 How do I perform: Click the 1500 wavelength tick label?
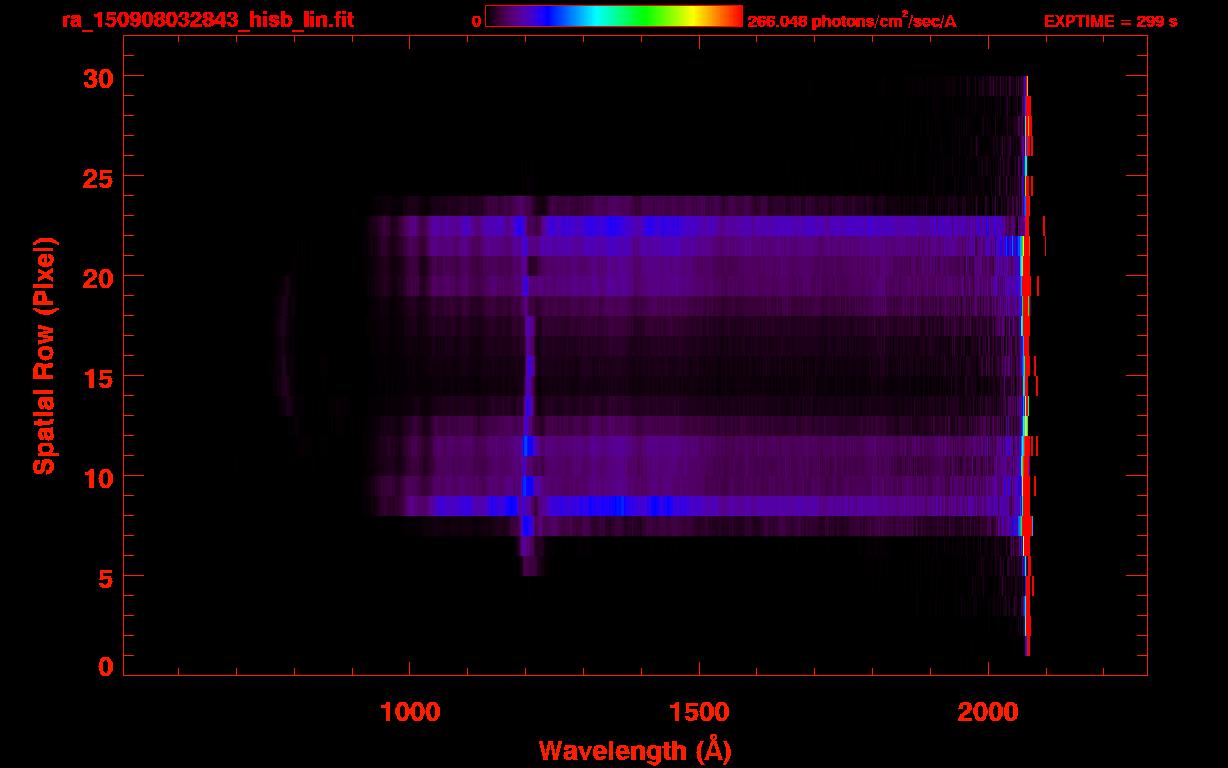point(699,712)
